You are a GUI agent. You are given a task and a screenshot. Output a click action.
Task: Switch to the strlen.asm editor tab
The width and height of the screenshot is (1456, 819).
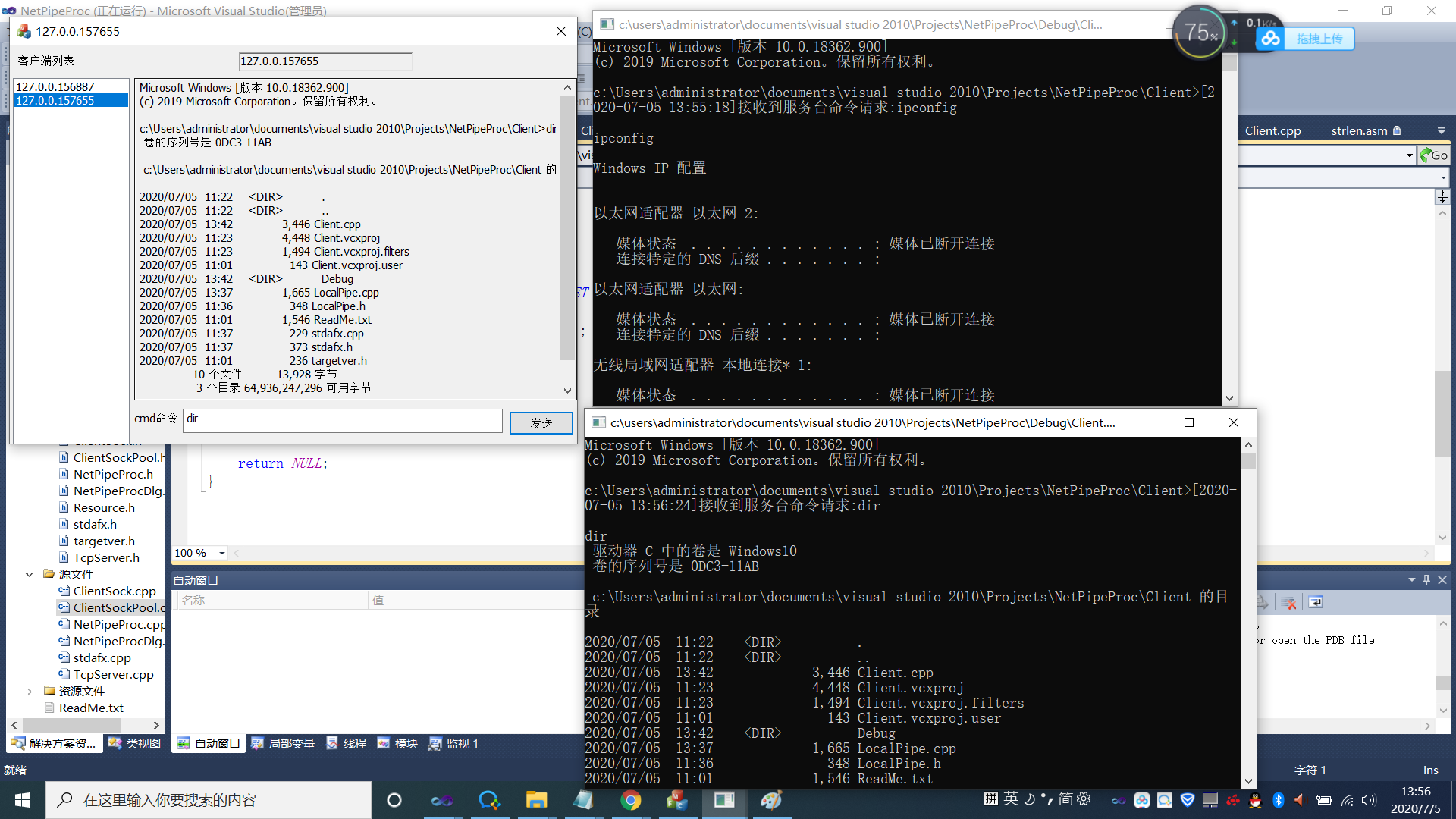(x=1366, y=130)
